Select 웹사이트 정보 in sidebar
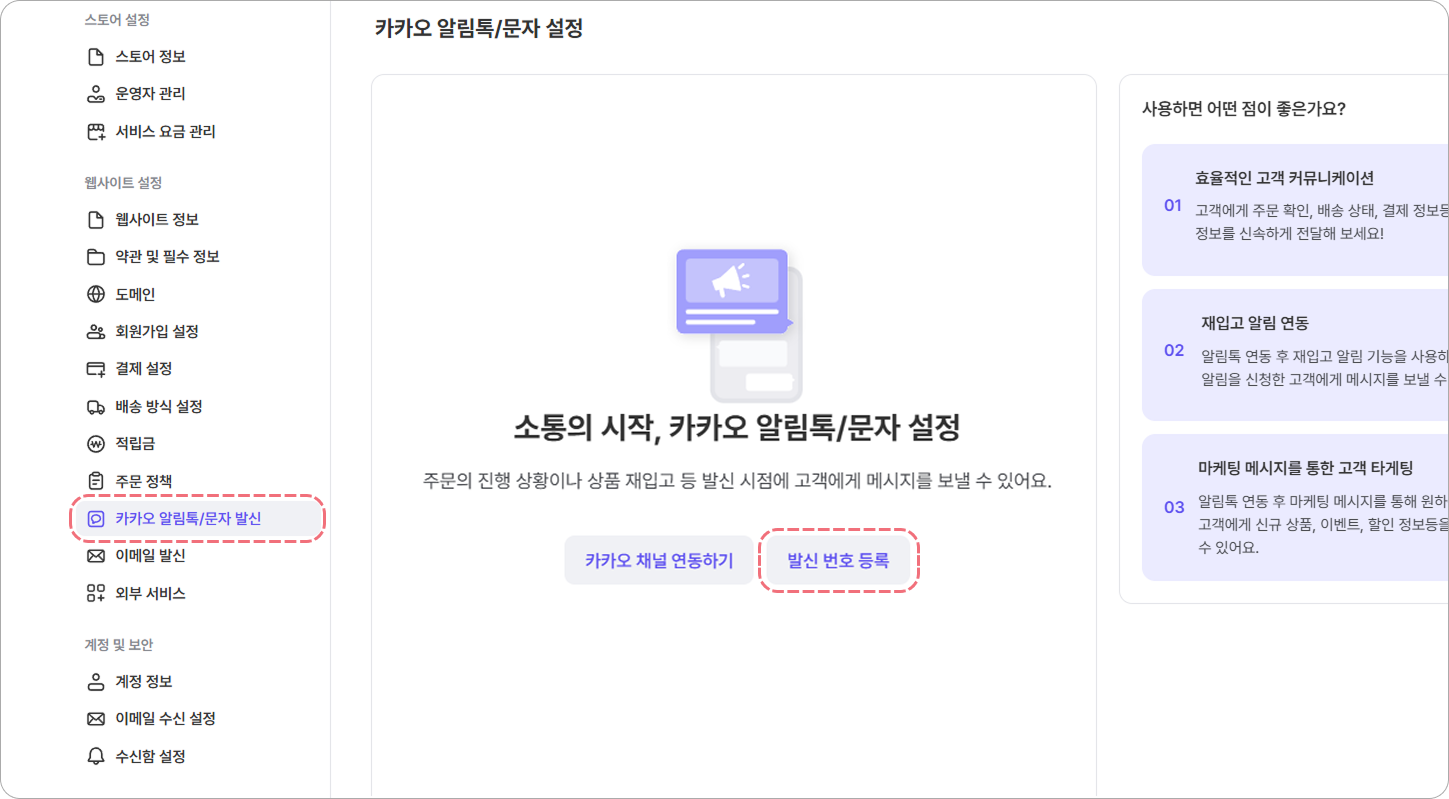 [198, 220]
